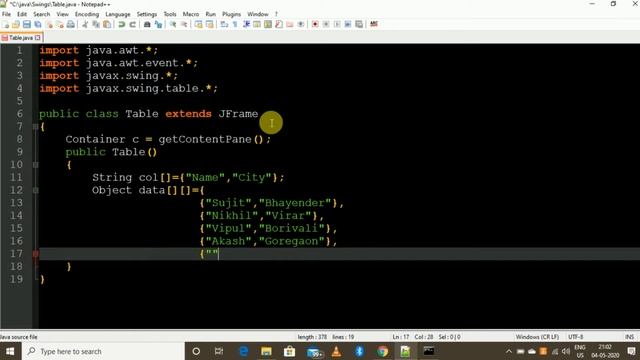640x360 pixels.
Task: Open the Window menu
Action: click(x=258, y=14)
